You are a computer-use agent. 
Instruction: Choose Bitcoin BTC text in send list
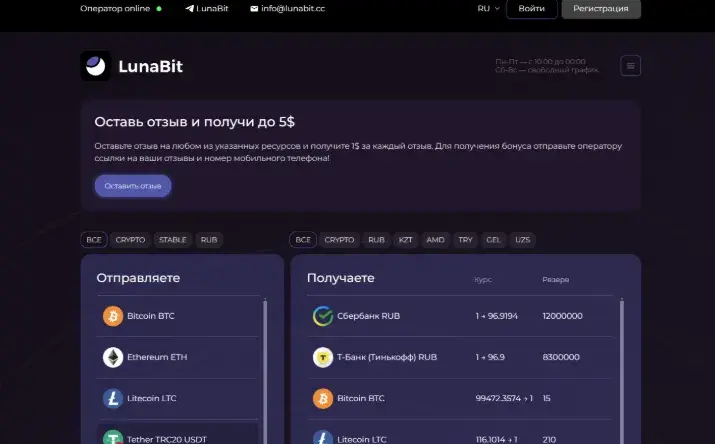(151, 316)
